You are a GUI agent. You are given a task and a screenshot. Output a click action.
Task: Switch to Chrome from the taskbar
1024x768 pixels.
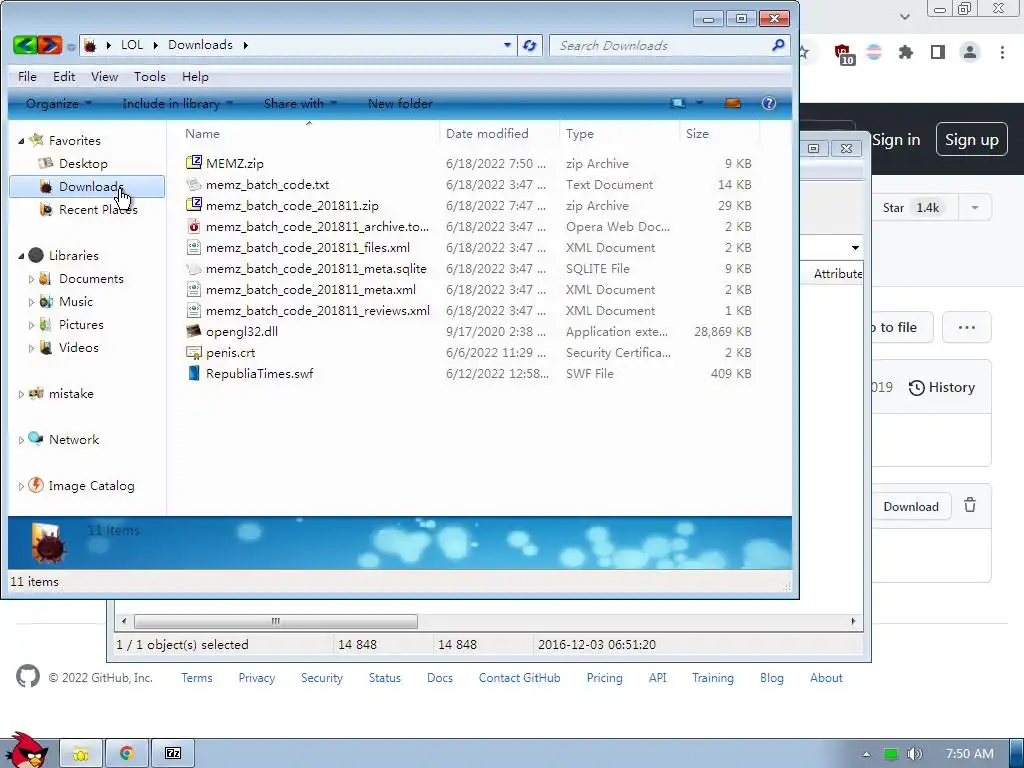(127, 754)
